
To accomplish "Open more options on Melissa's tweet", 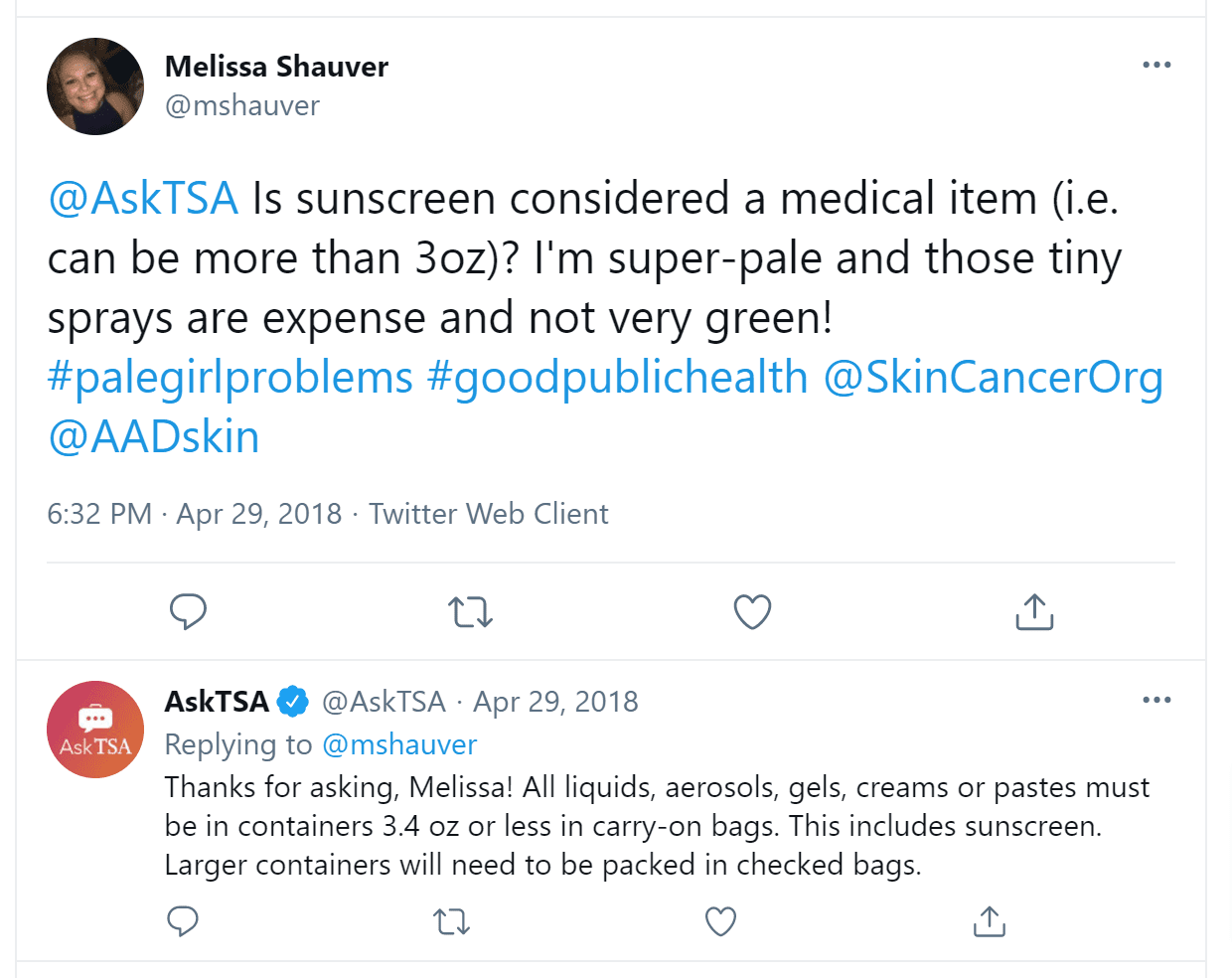I will (1156, 65).
